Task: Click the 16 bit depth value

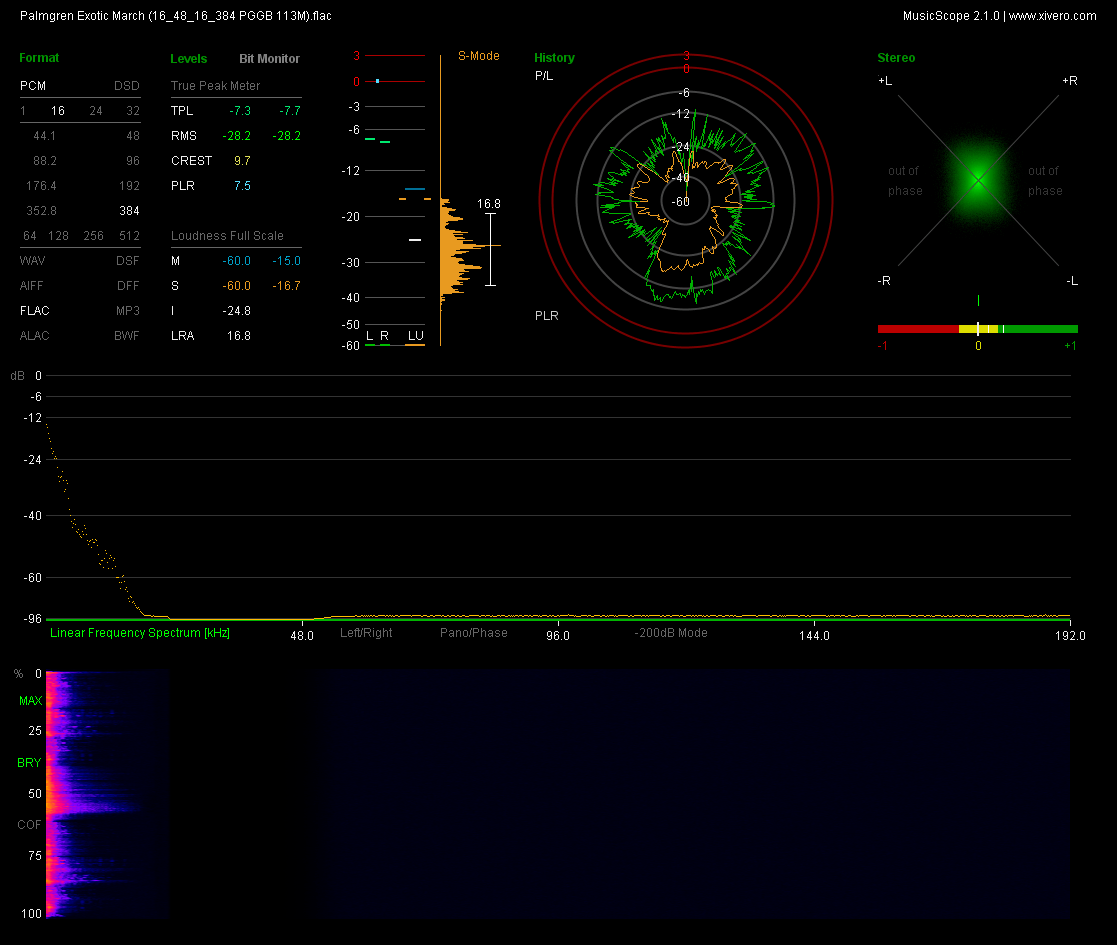Action: pos(58,110)
